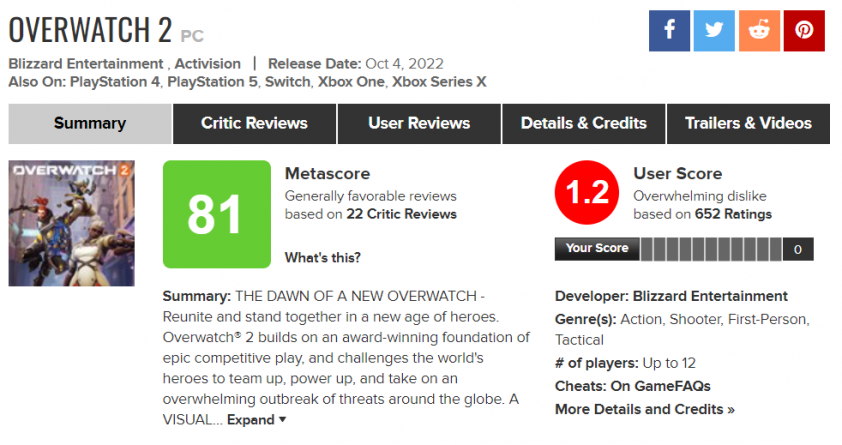
Task: Open the 22 Critic Reviews link
Action: tap(401, 214)
